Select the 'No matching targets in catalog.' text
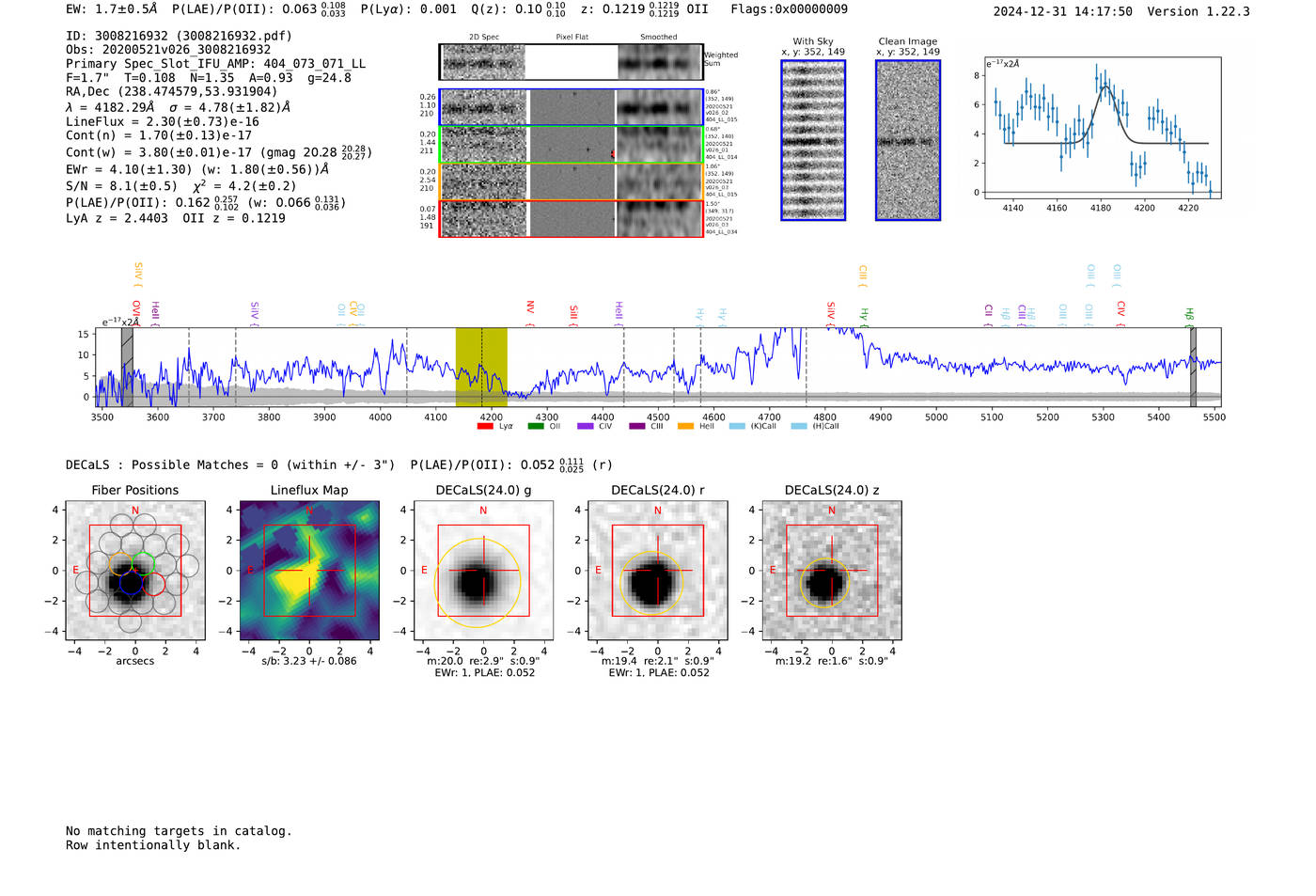1316x896 pixels. click(x=179, y=831)
